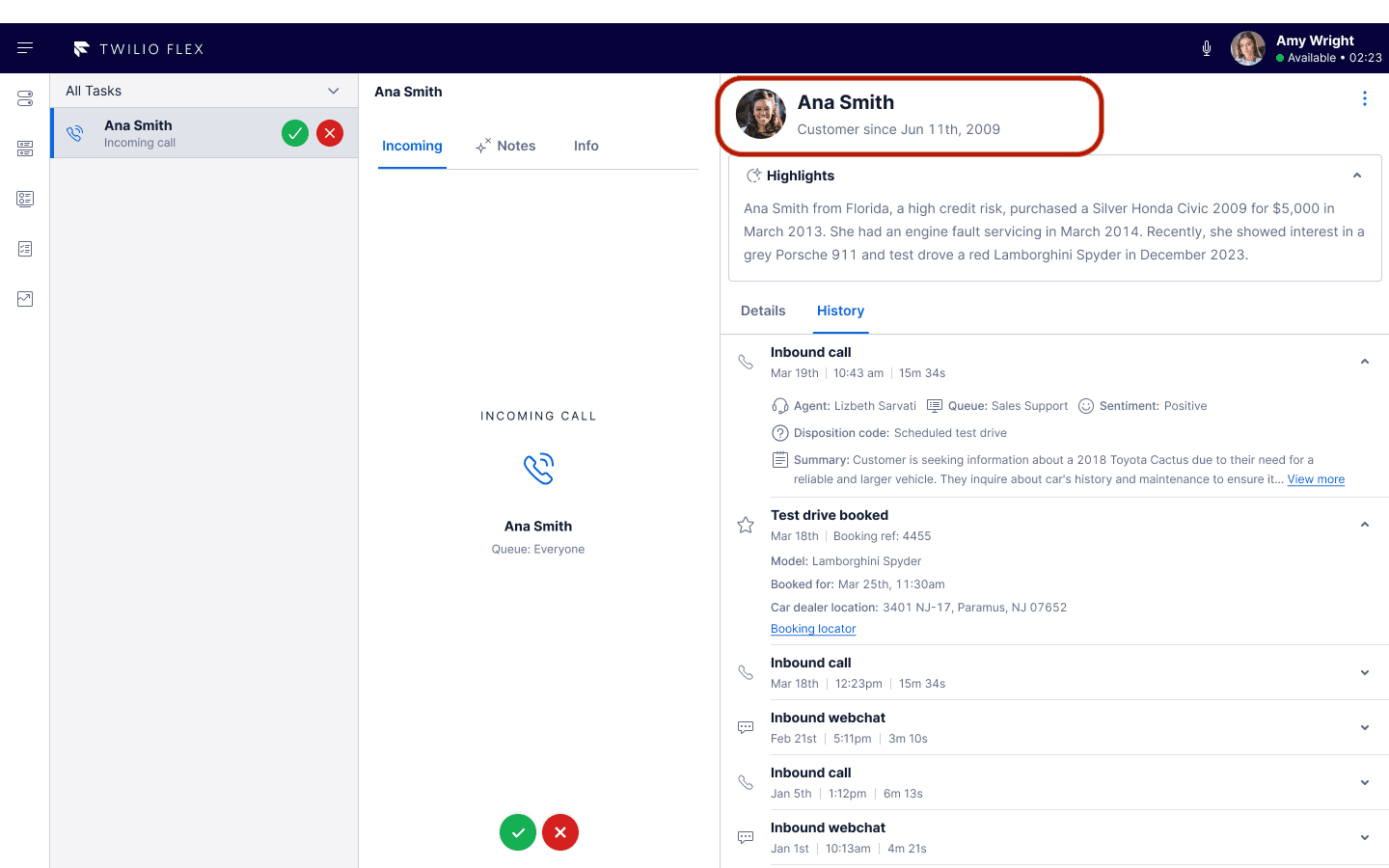Reject Ana Smith call in task list
The width and height of the screenshot is (1389, 868).
click(x=330, y=133)
